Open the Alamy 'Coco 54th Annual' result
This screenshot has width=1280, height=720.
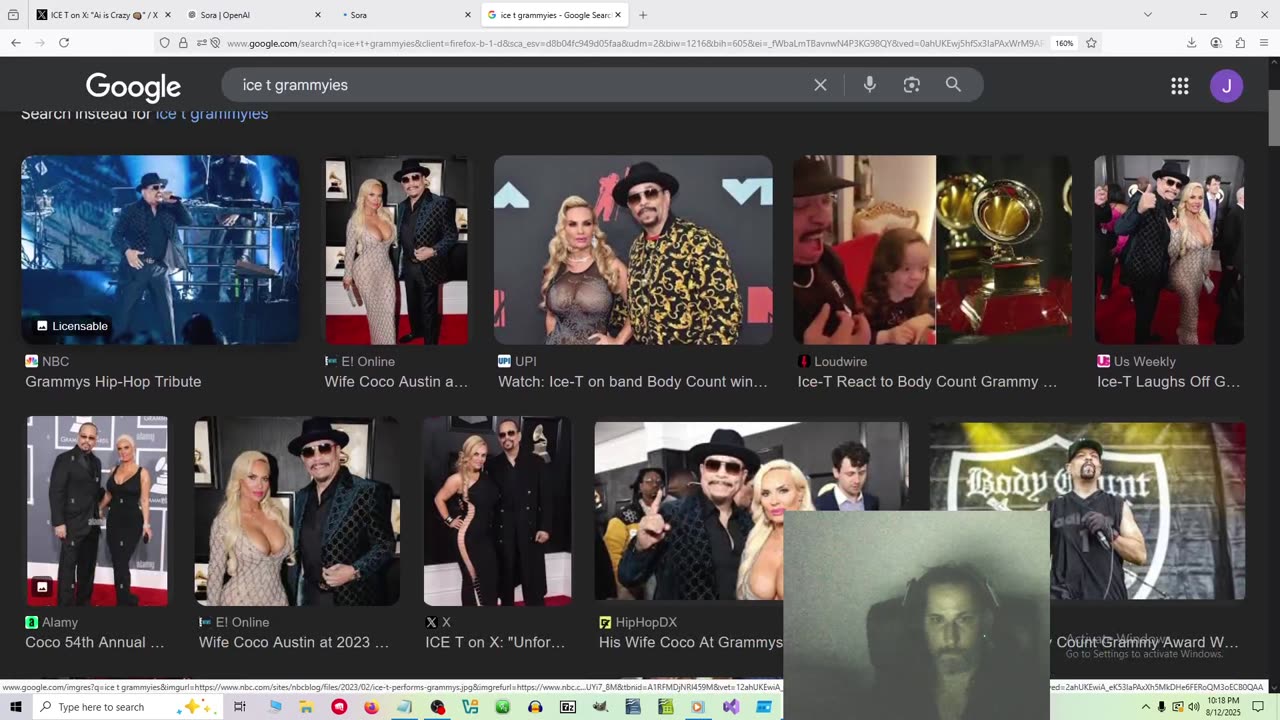(x=95, y=643)
